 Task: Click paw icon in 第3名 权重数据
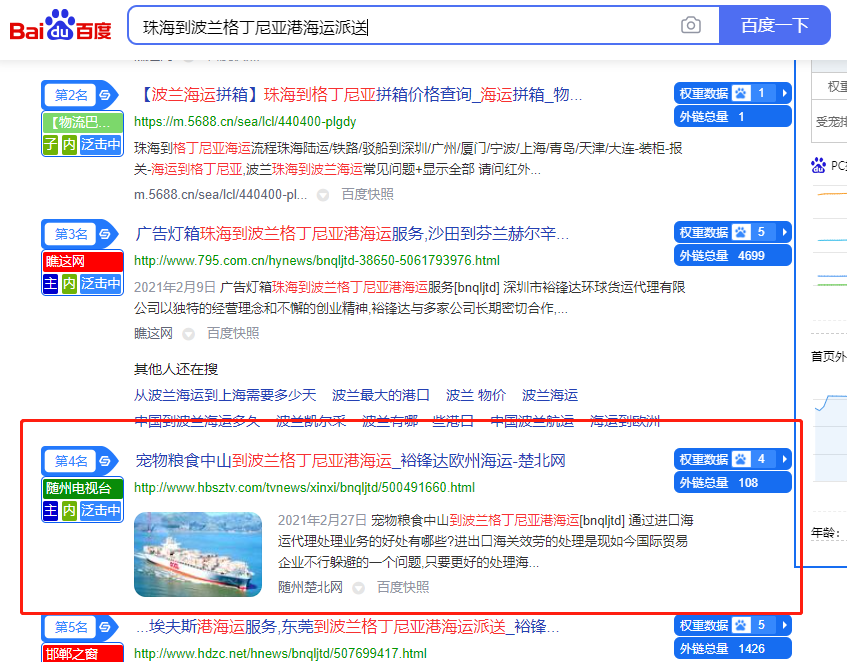[741, 232]
